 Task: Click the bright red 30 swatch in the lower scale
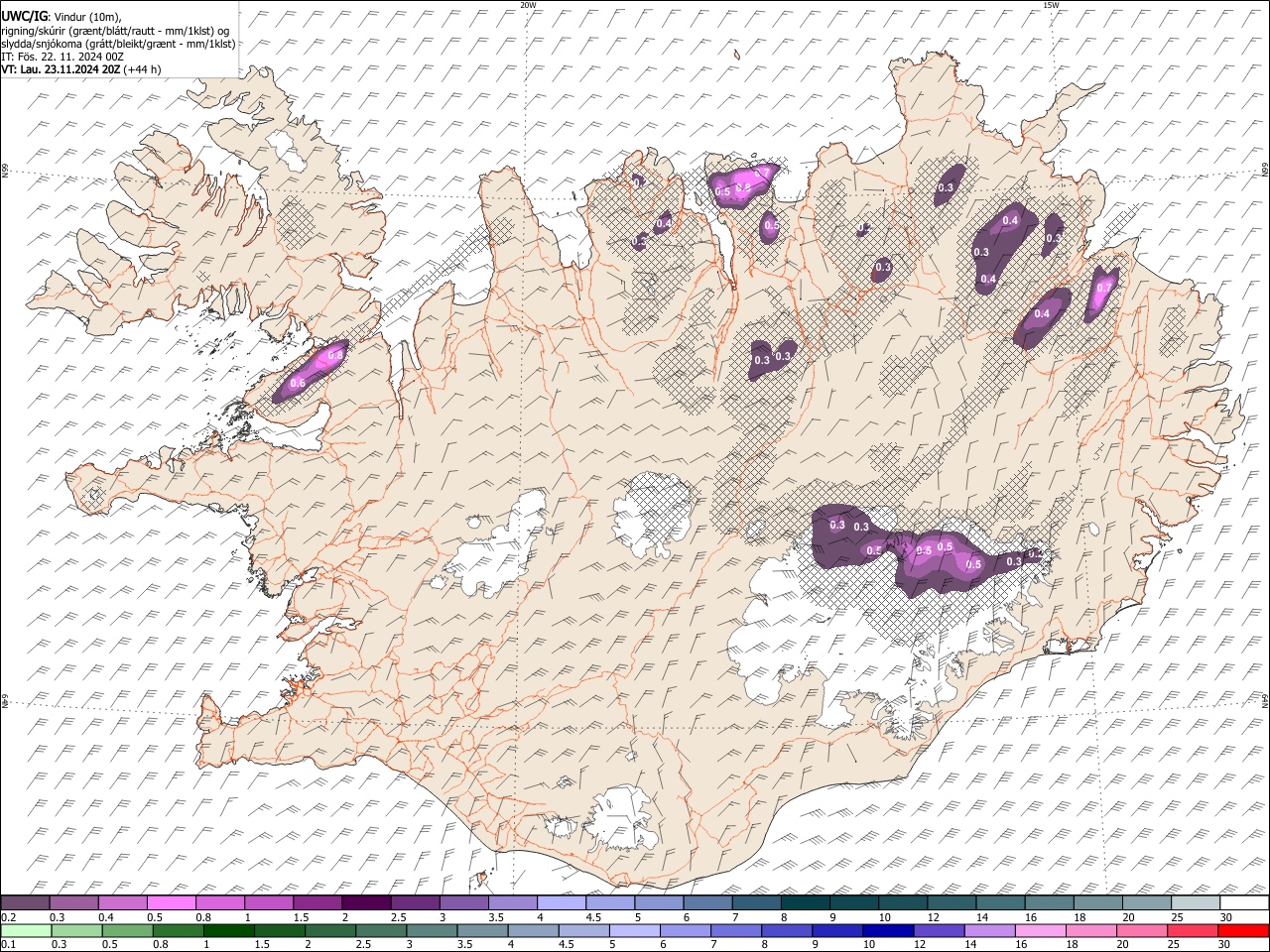[x=1241, y=930]
